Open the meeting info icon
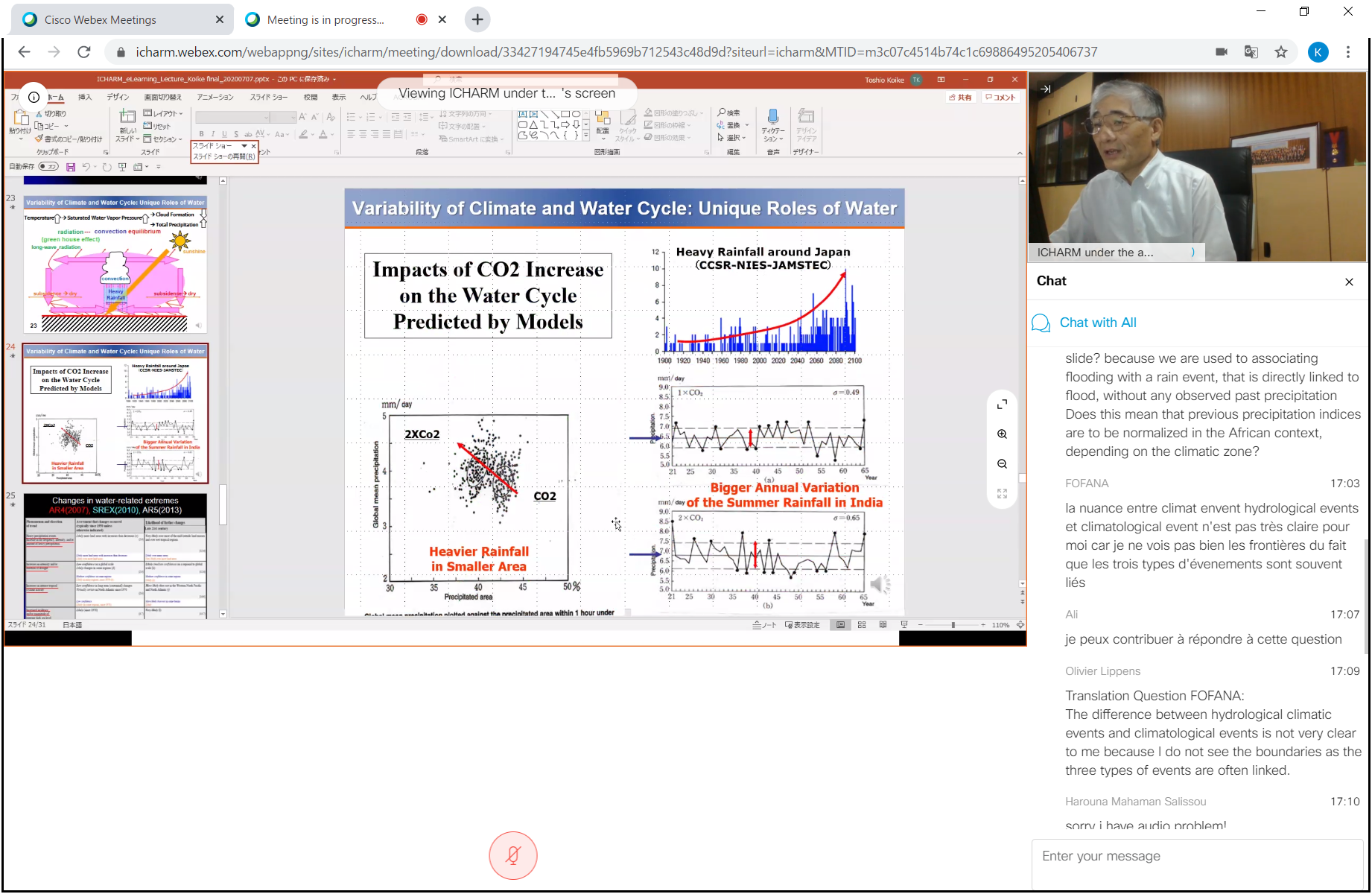The height and width of the screenshot is (894, 1372). (34, 97)
